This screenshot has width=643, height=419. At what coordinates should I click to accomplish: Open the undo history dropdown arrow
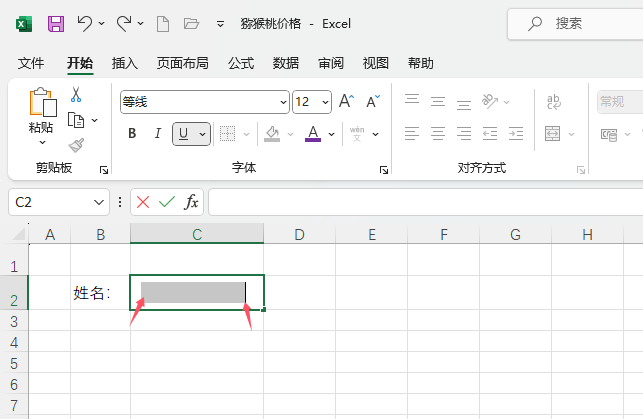tap(102, 24)
